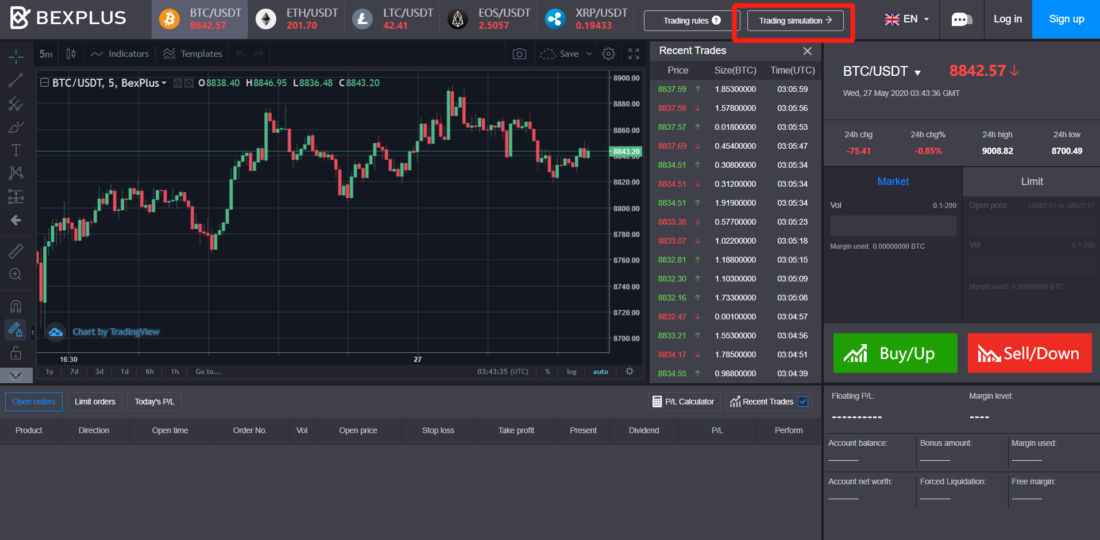The height and width of the screenshot is (540, 1100).
Task: Switch chart to fullscreen mode
Action: pyautogui.click(x=633, y=53)
